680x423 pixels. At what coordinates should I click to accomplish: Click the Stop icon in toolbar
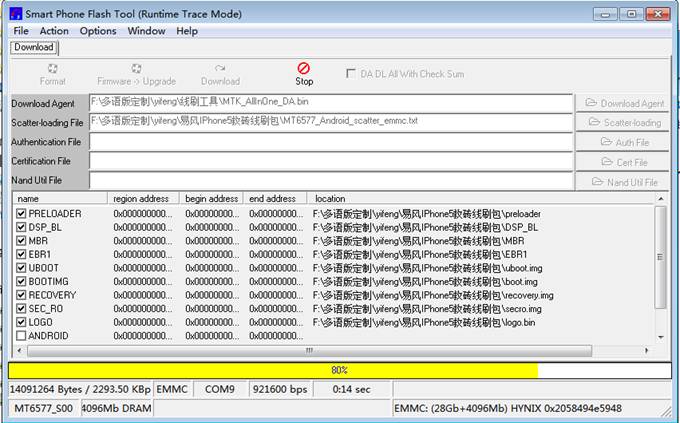coord(304,69)
